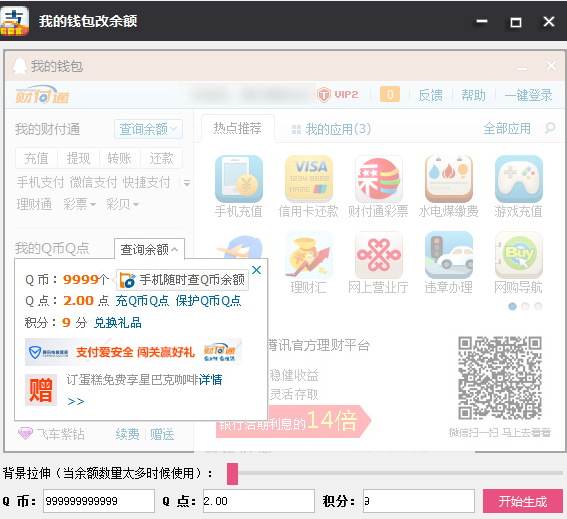Expand more payment options arrow
Image resolution: width=567 pixels, height=519 pixels.
187,183
